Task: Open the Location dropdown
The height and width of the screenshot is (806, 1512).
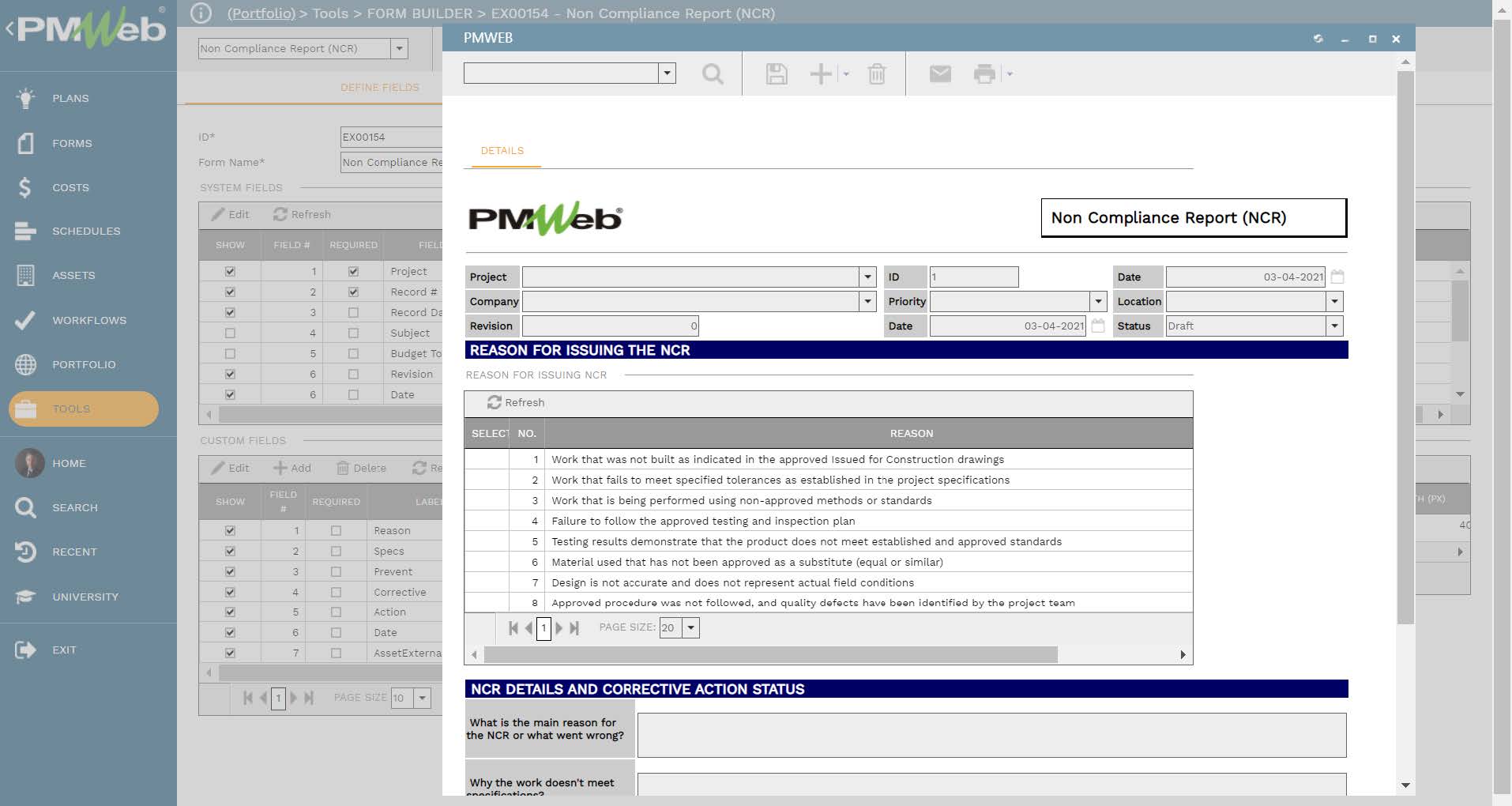Action: pyautogui.click(x=1334, y=301)
